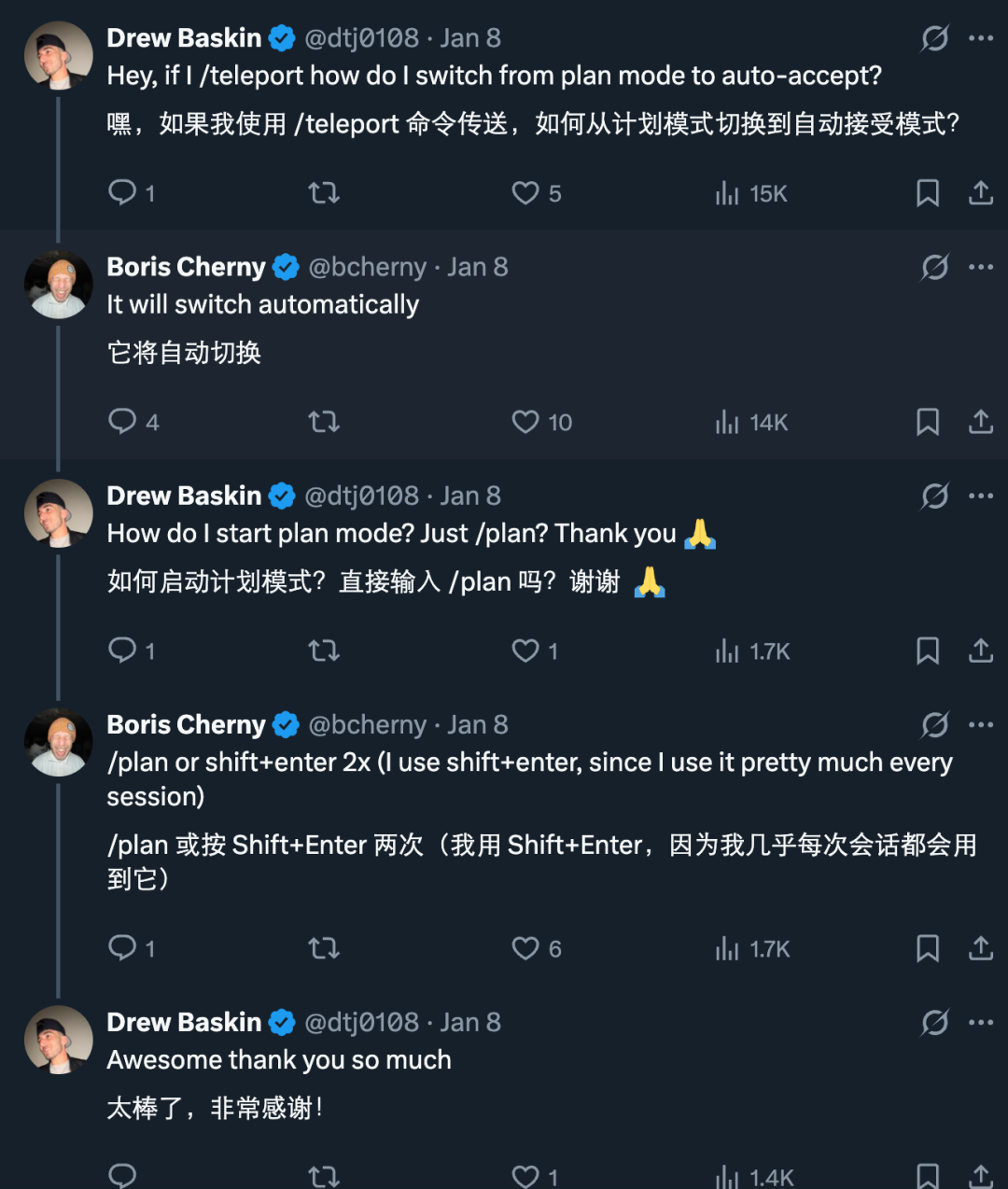Image resolution: width=1008 pixels, height=1189 pixels.
Task: Click Grok icon on Boris's shift+enter tweet
Action: [x=934, y=724]
